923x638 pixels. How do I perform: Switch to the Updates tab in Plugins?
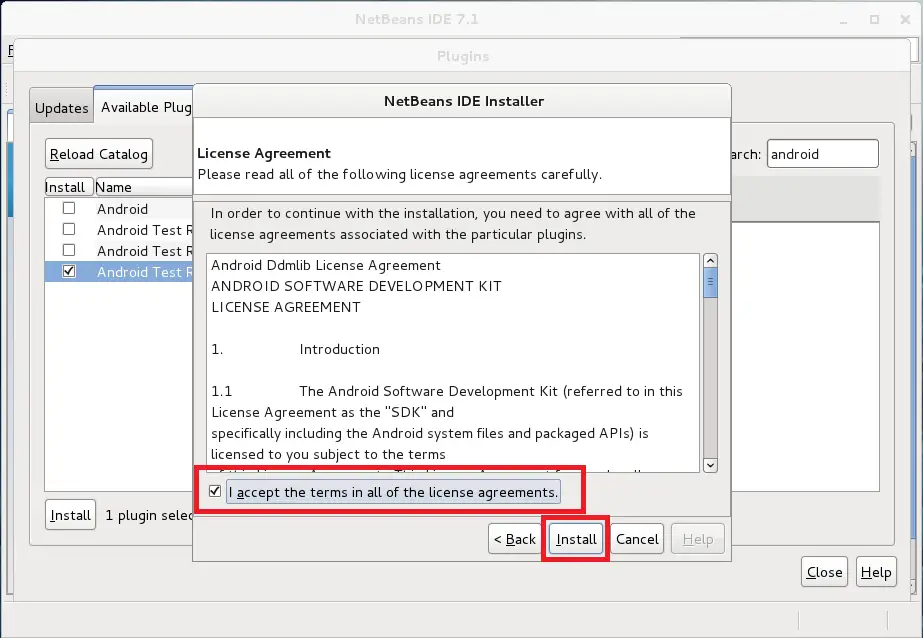(61, 108)
